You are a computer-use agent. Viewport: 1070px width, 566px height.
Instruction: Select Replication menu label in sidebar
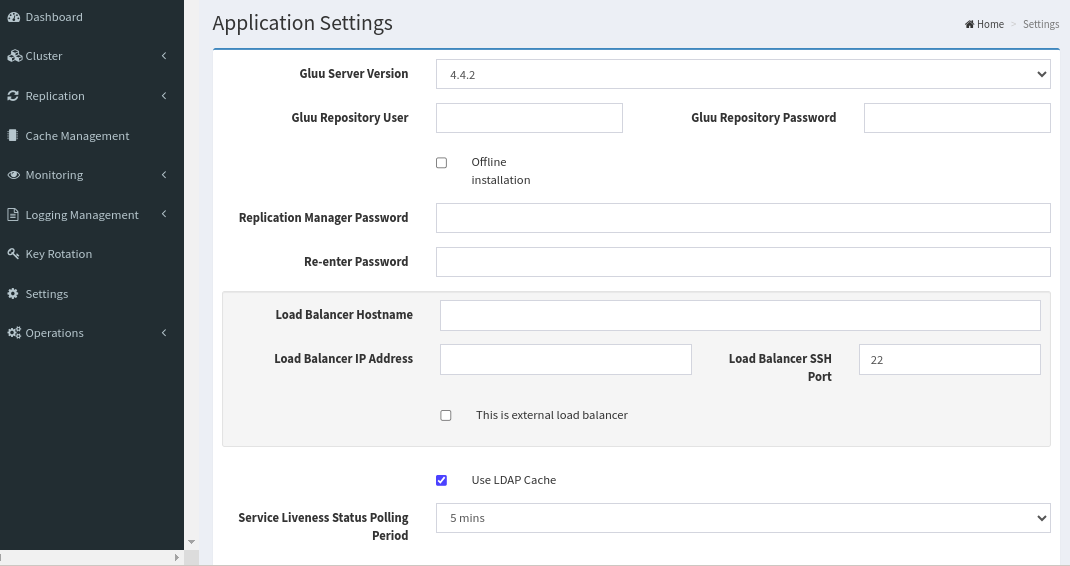pos(55,96)
